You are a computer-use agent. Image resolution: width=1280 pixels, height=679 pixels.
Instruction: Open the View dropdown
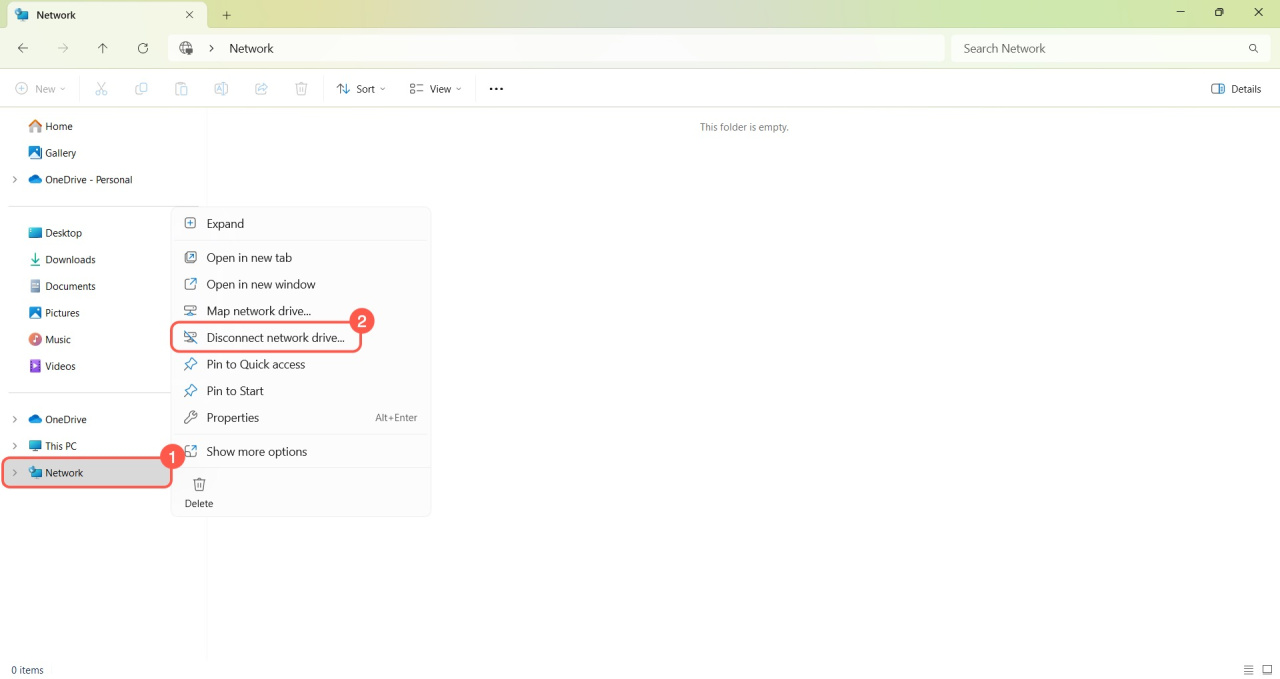pos(436,89)
